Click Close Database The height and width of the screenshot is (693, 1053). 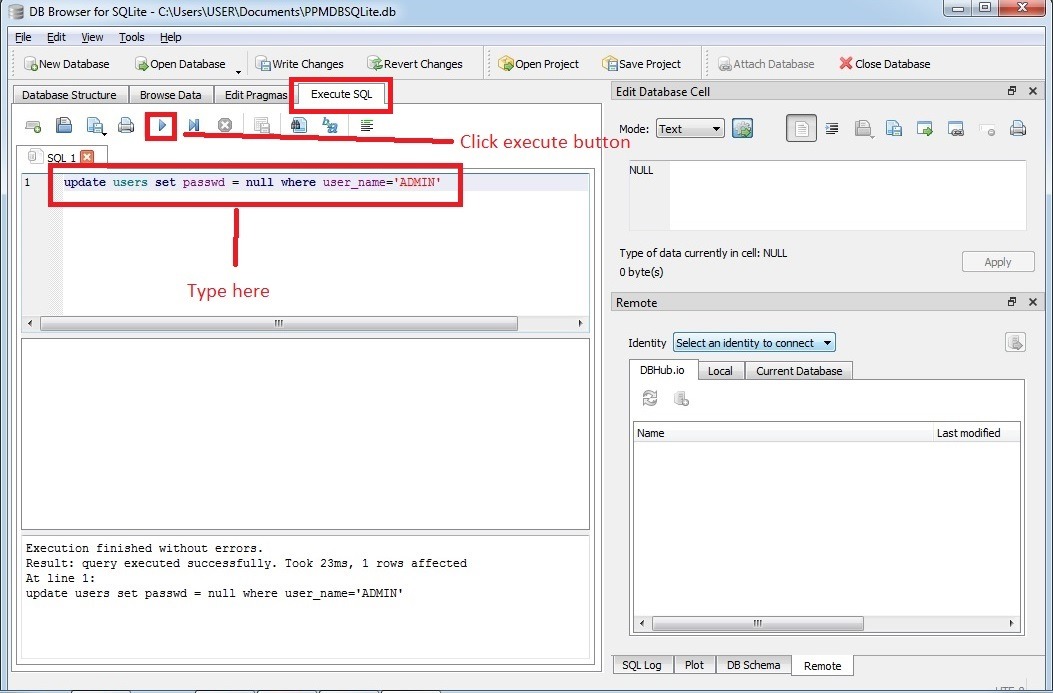point(884,64)
